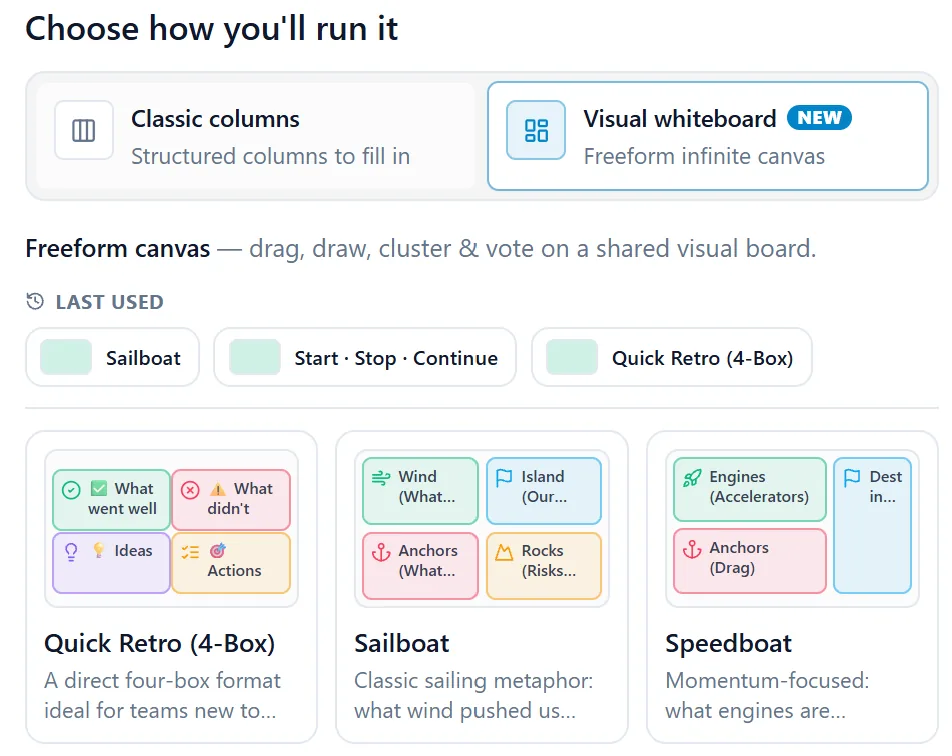Select the Quick Retro (4-Box) template title
The width and height of the screenshot is (952, 756).
tap(160, 643)
